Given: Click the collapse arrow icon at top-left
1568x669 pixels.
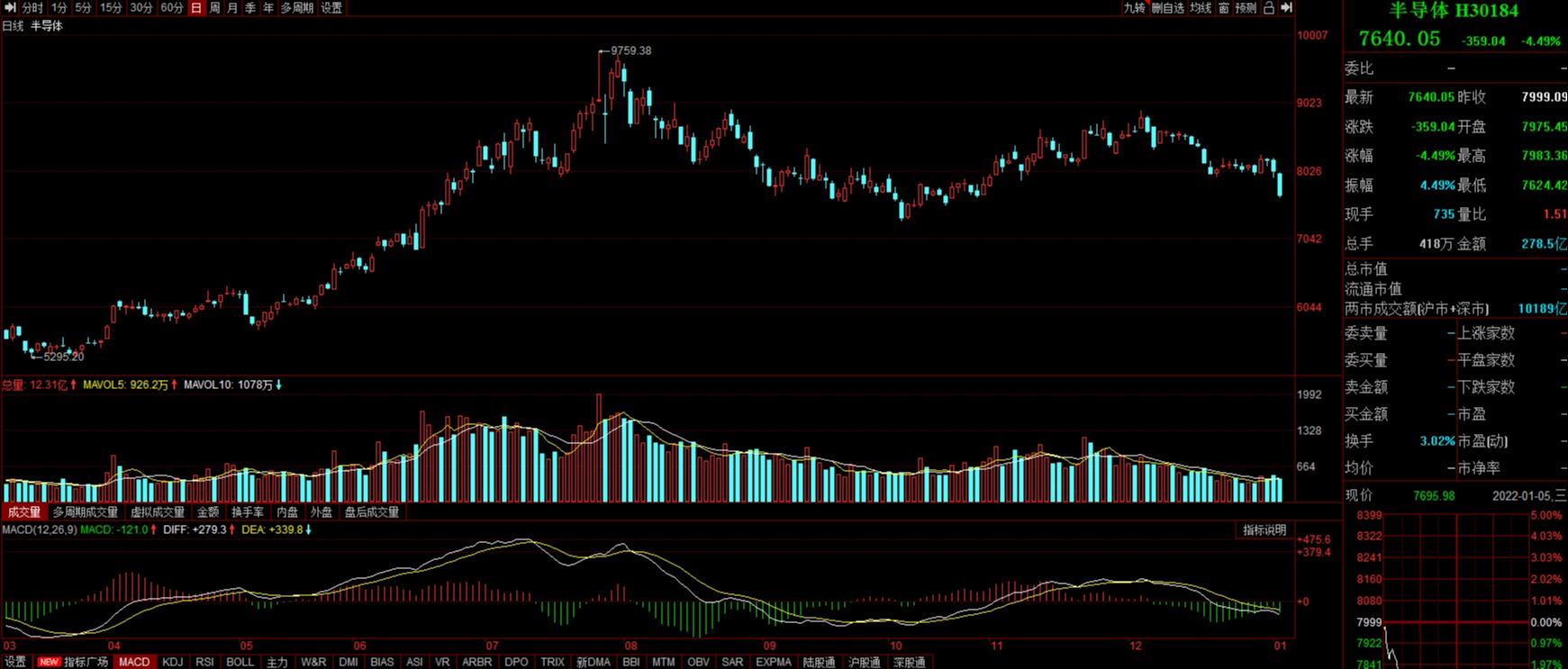Looking at the screenshot, I should (x=10, y=7).
